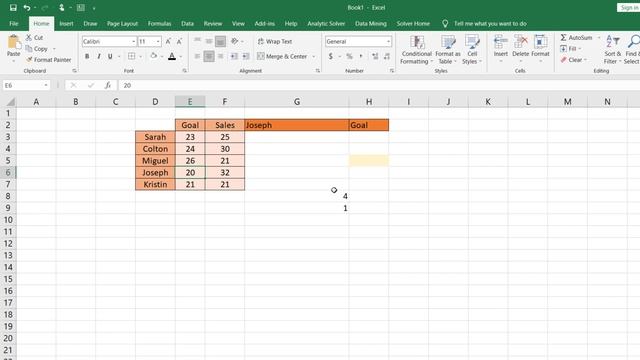640x360 pixels.
Task: Click the Orientation text angle icon
Action: tap(235, 41)
